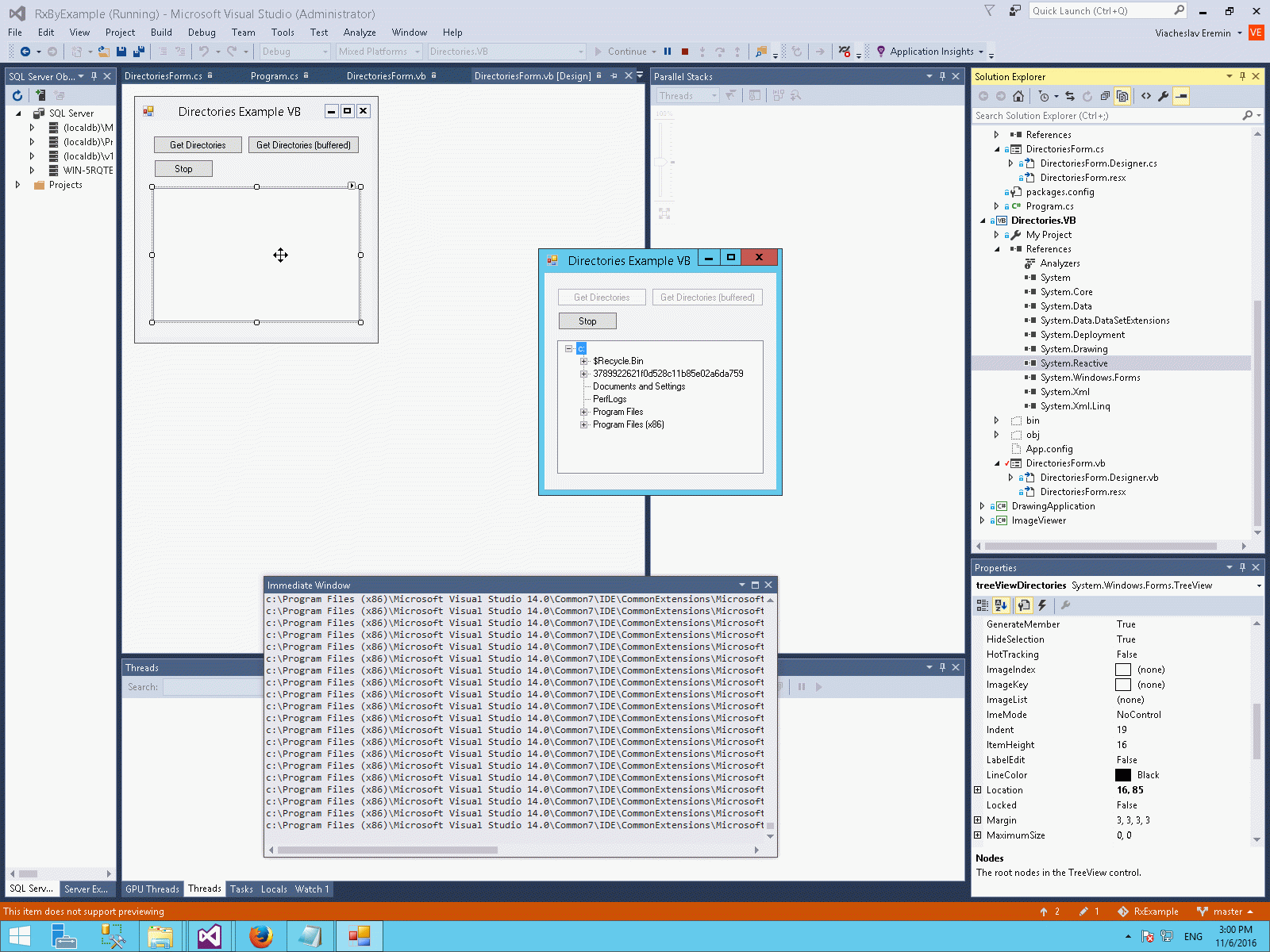Open Properties wrench in Solution Explorer toolbar
The height and width of the screenshot is (952, 1270).
[x=1164, y=96]
